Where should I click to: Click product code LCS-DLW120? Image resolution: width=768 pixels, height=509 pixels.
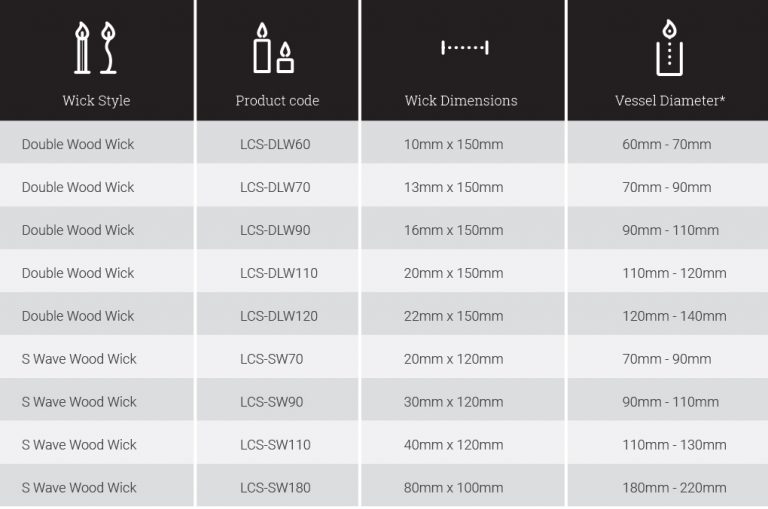click(x=279, y=316)
